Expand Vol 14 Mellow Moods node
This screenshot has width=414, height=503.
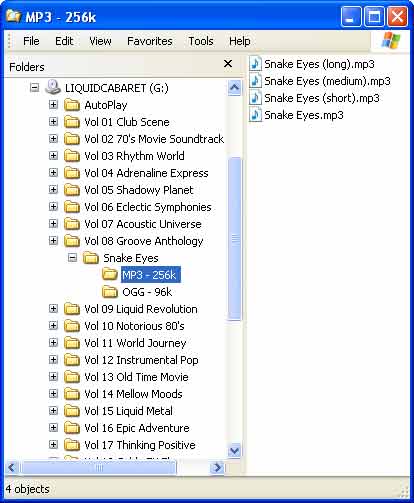coord(53,394)
